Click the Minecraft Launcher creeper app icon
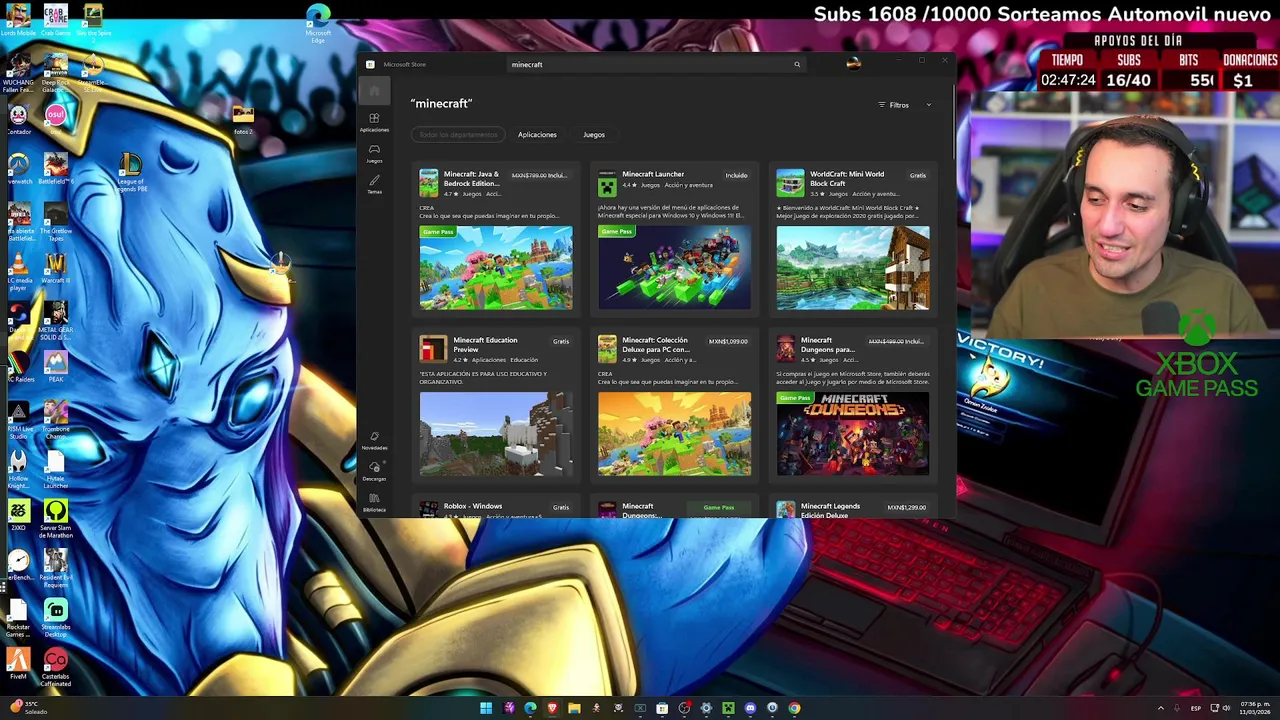Image resolution: width=1280 pixels, height=720 pixels. pos(607,183)
